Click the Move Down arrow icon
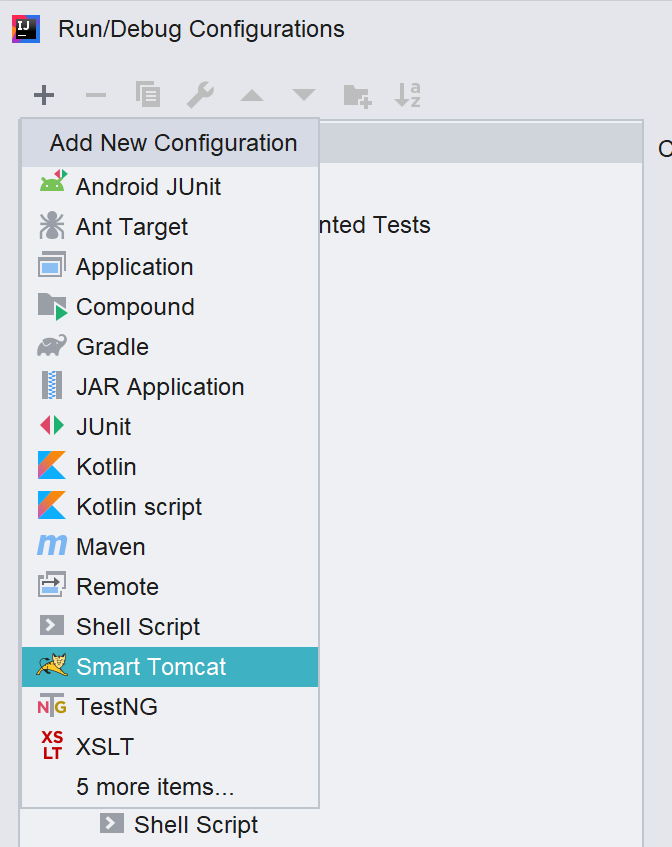 pyautogui.click(x=304, y=95)
